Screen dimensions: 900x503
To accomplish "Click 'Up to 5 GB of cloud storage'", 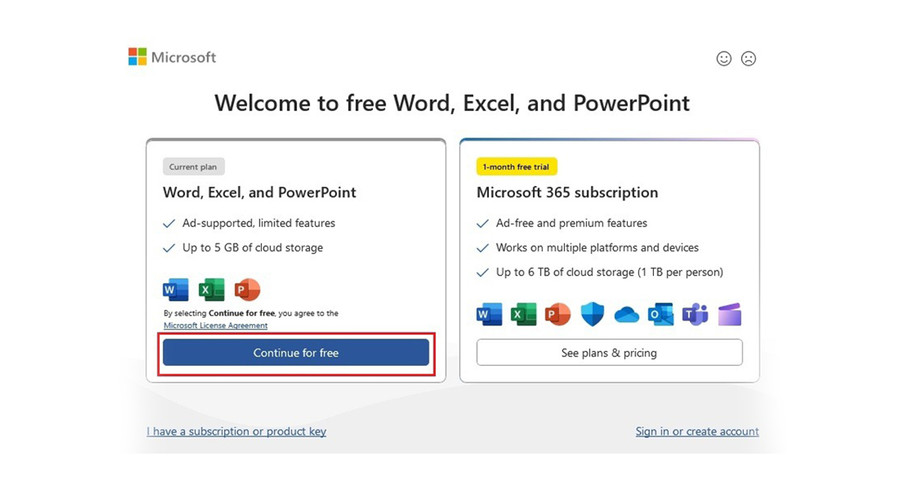I will point(253,247).
